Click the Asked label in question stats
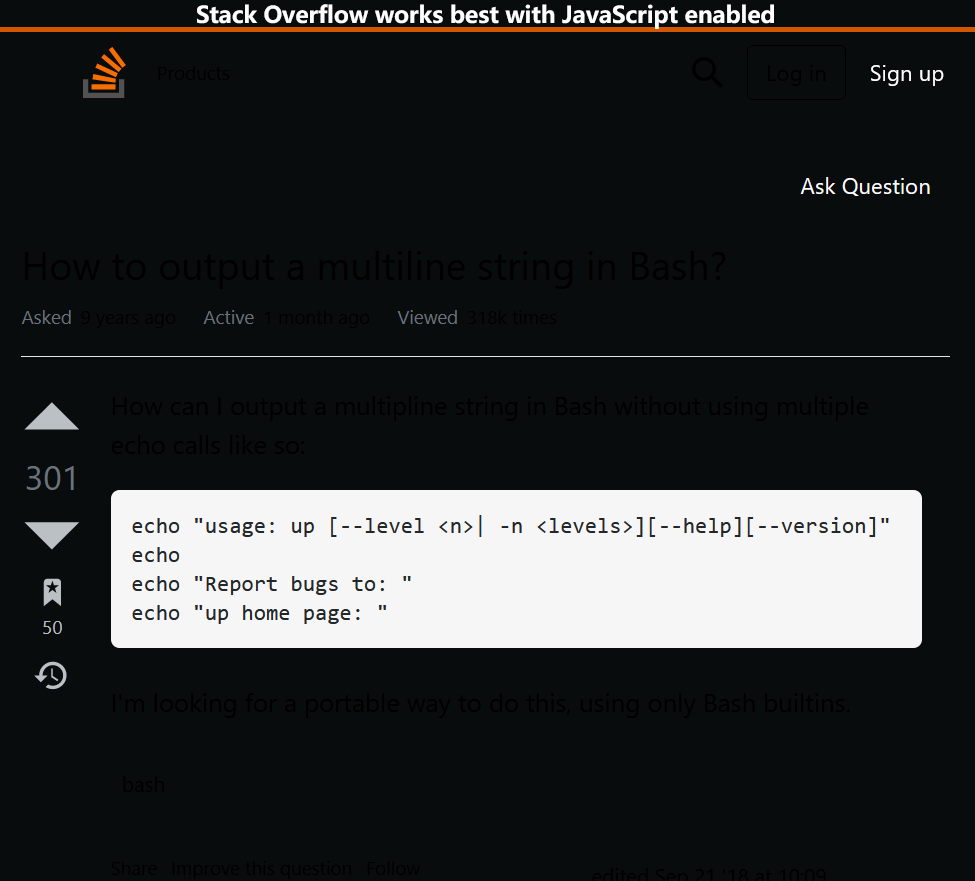This screenshot has width=975, height=881. pos(46,317)
